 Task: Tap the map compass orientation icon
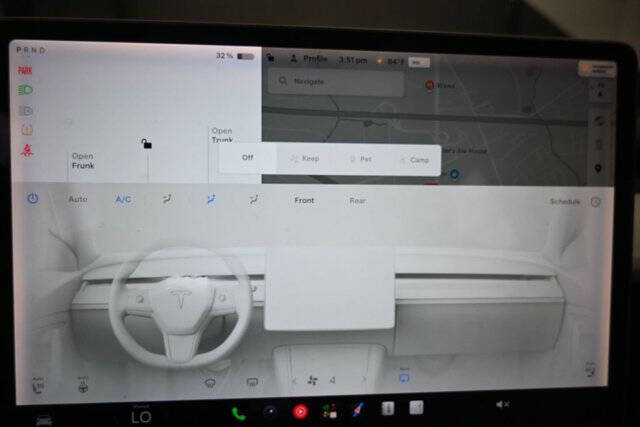(x=601, y=90)
